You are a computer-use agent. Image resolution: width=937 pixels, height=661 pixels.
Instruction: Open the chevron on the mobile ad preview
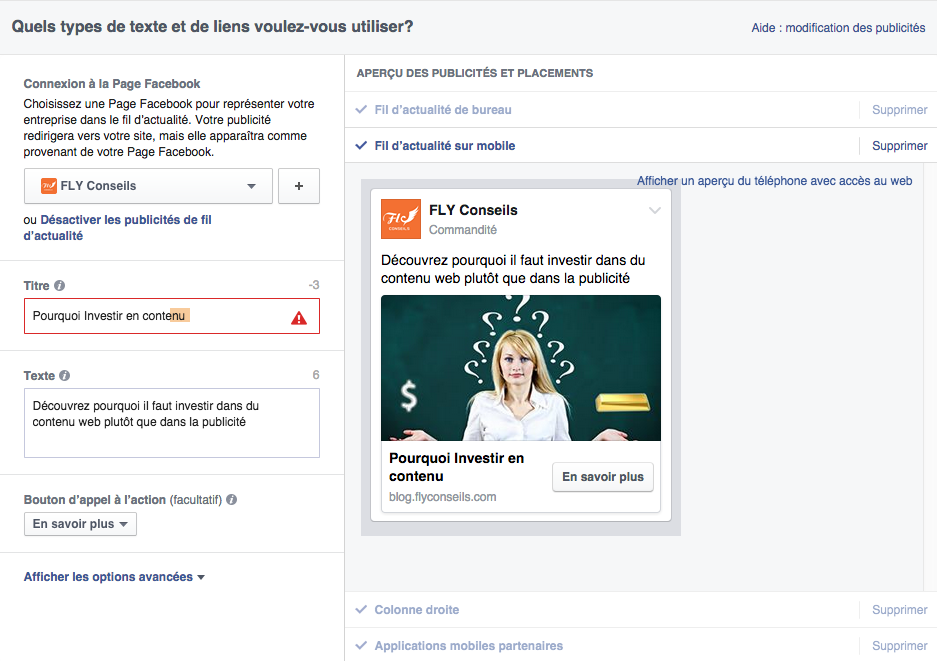click(655, 210)
